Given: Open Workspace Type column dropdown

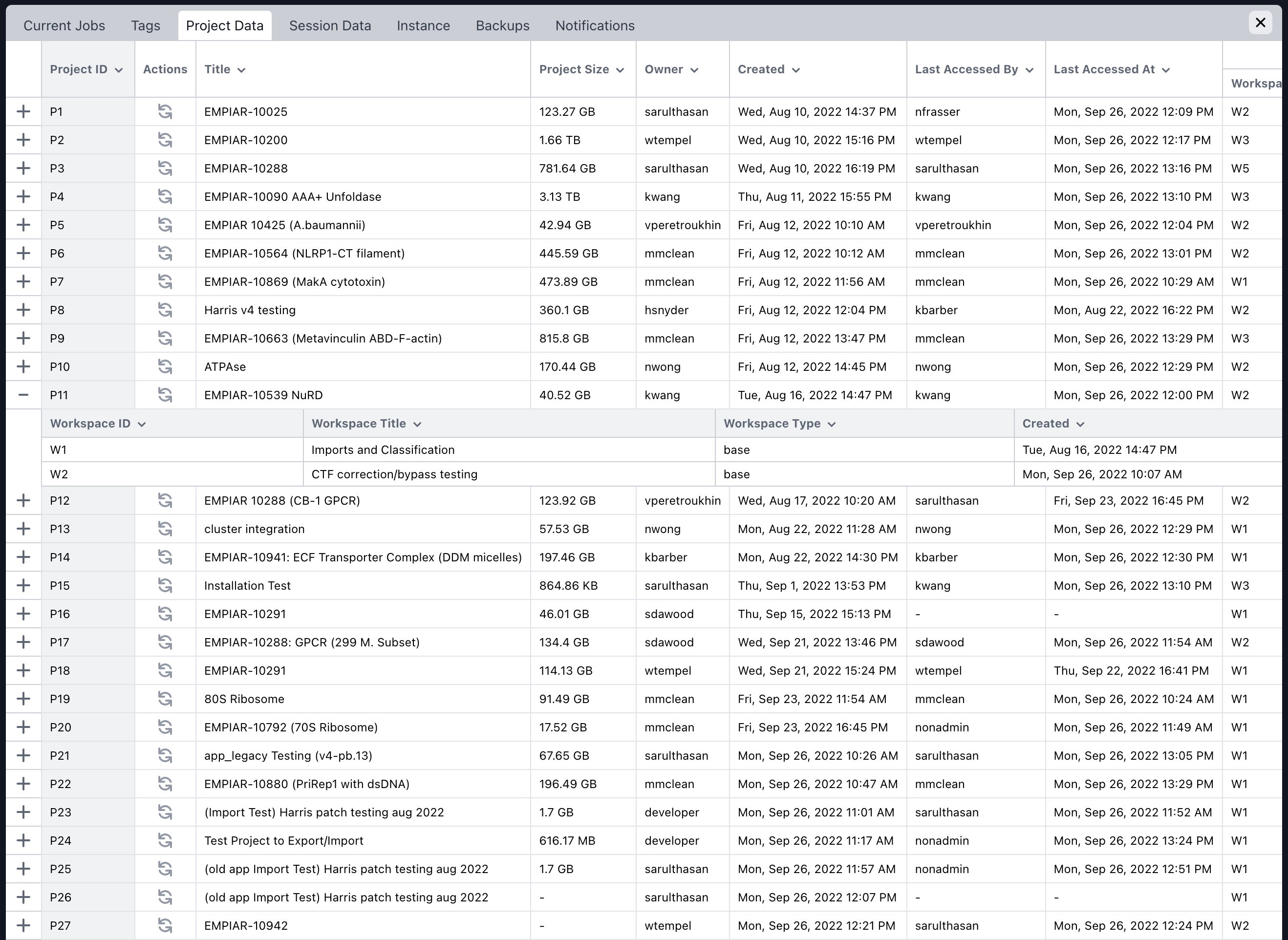Looking at the screenshot, I should [x=831, y=425].
